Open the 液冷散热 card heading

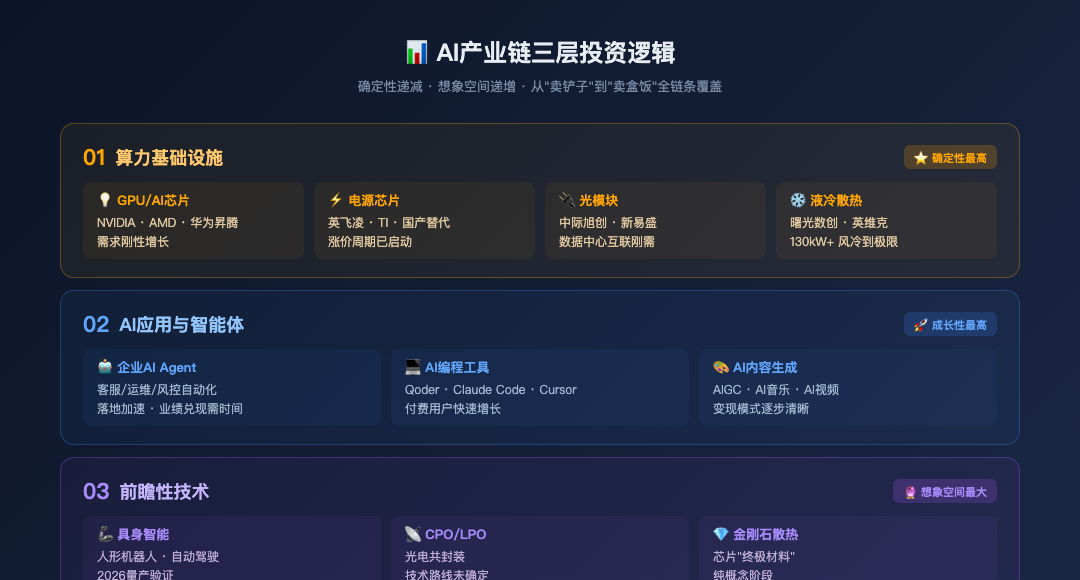tap(836, 200)
